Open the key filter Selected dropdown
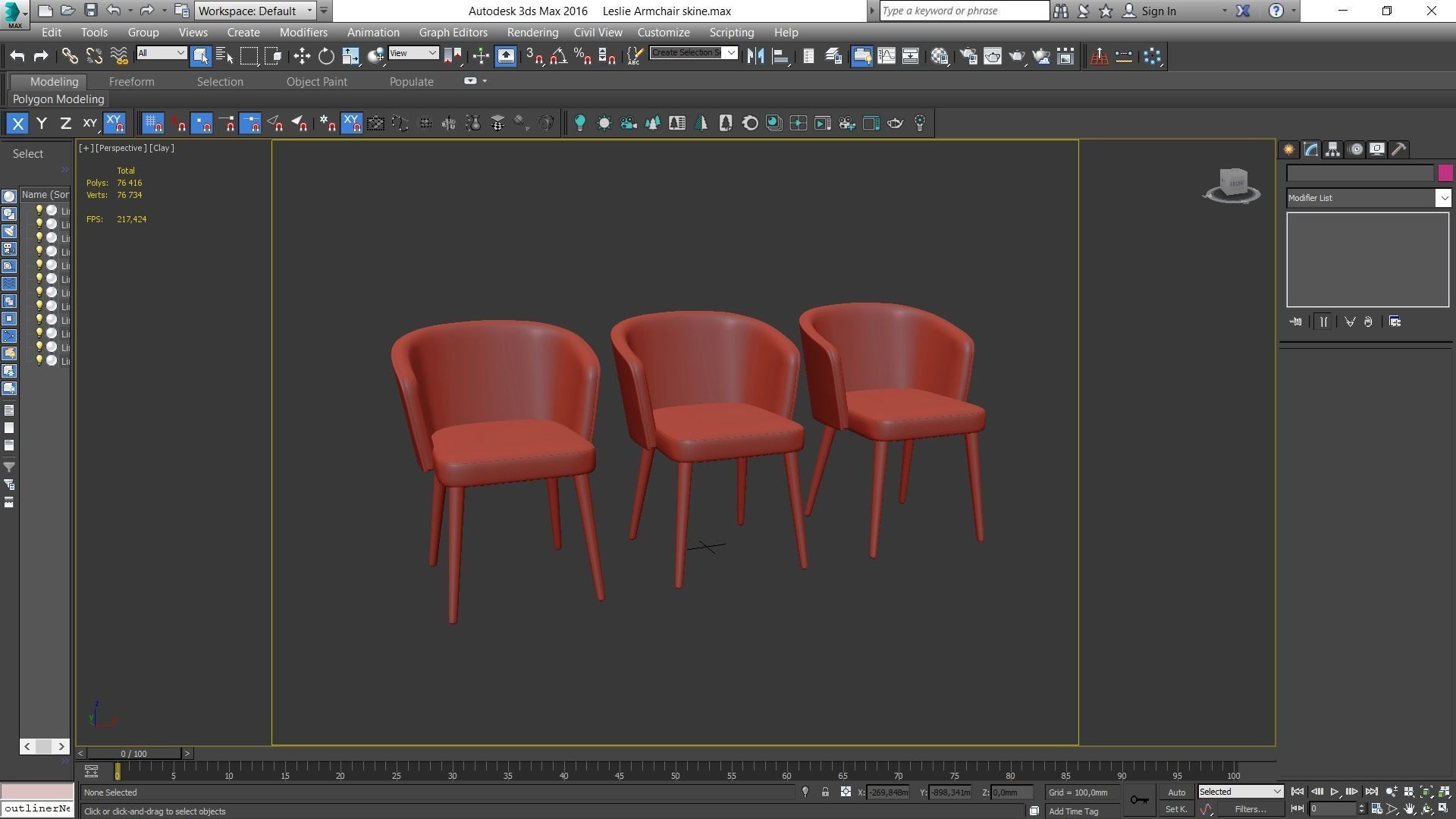 coord(1240,792)
